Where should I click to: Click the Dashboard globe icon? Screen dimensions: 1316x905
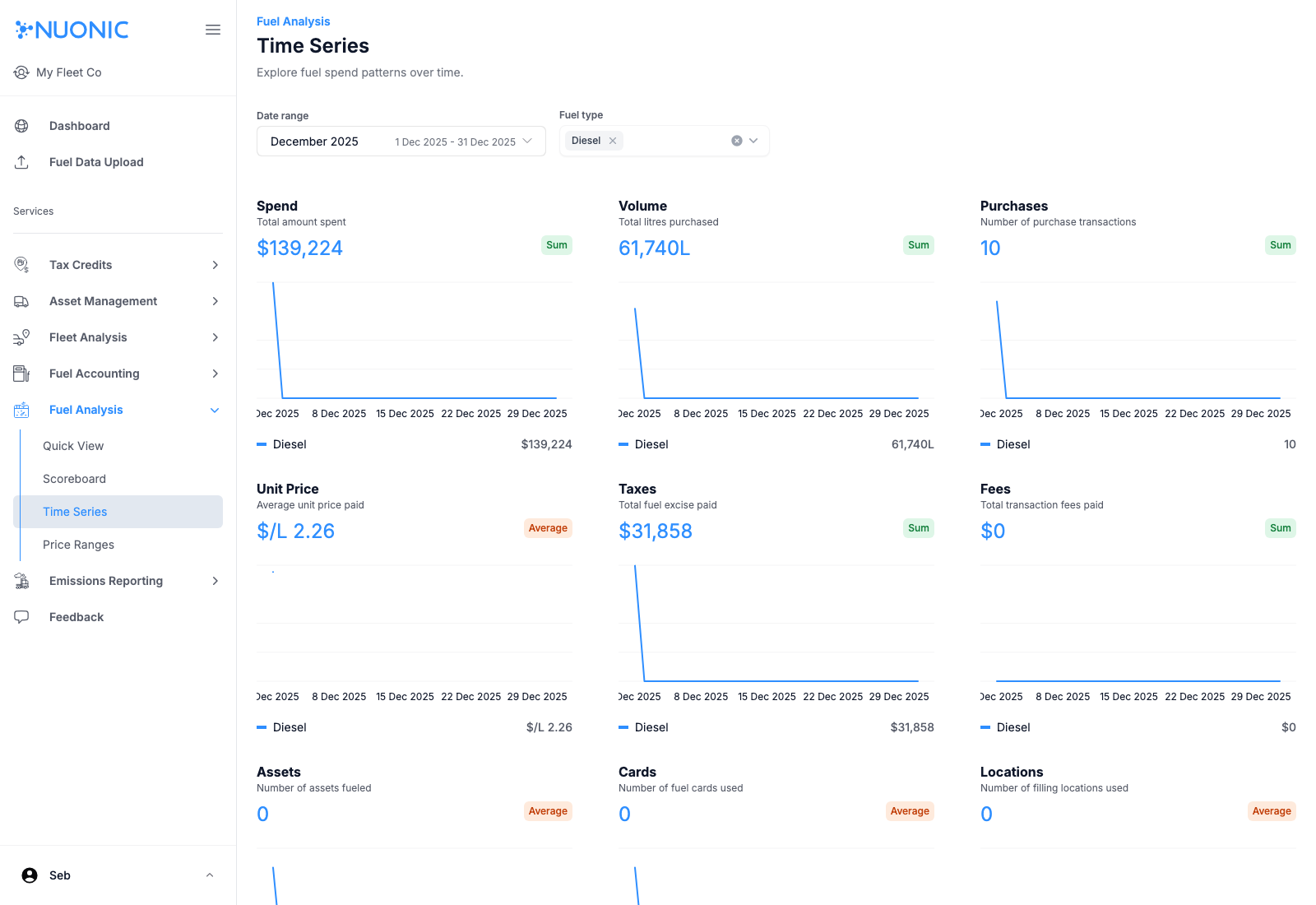[x=21, y=126]
